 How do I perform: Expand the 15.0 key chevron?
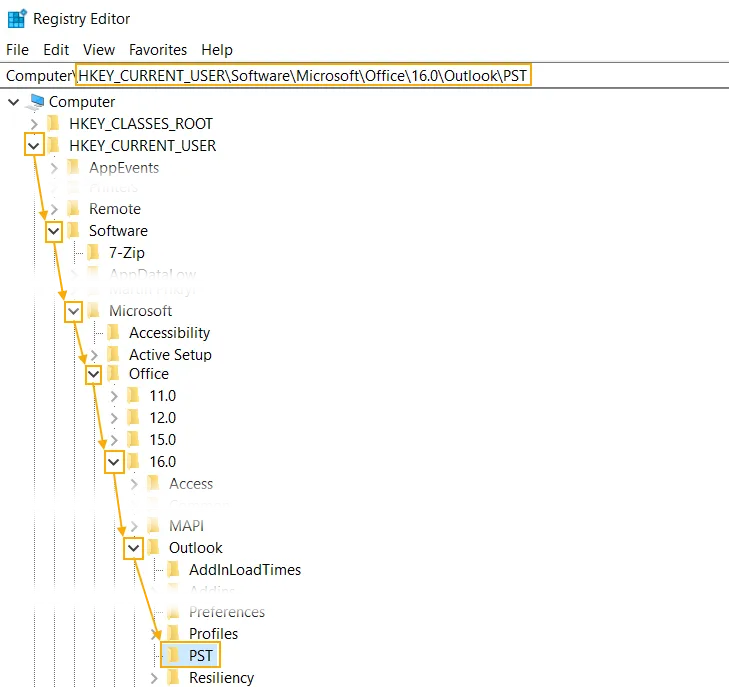click(114, 440)
